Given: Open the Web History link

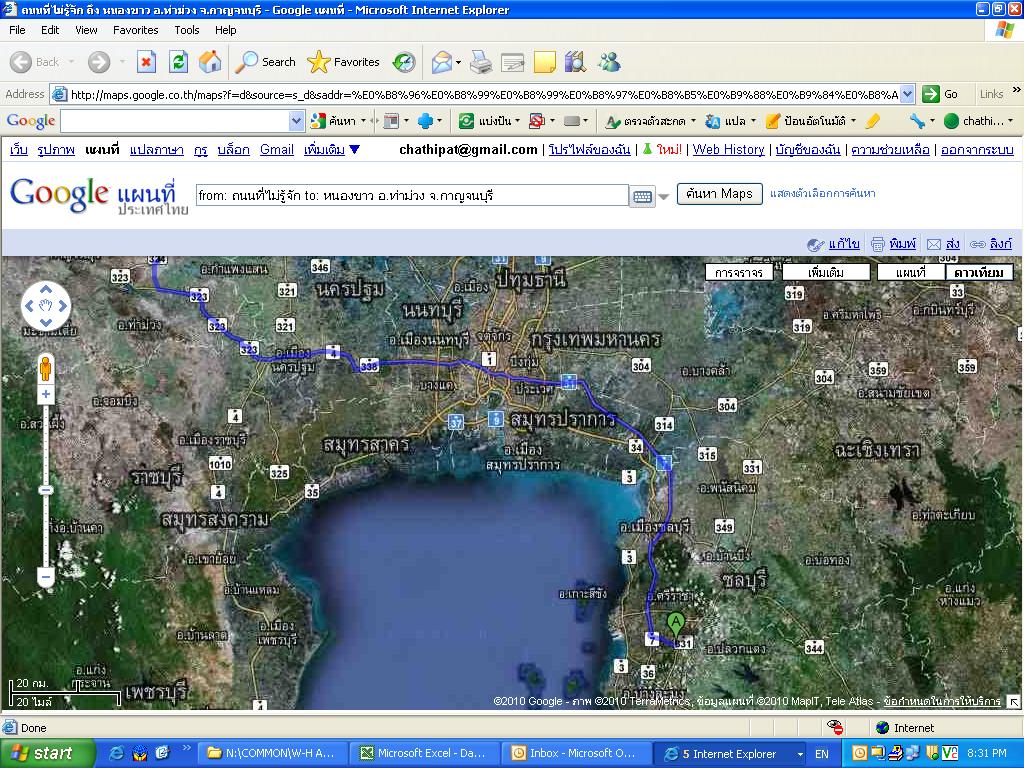Looking at the screenshot, I should pos(728,150).
